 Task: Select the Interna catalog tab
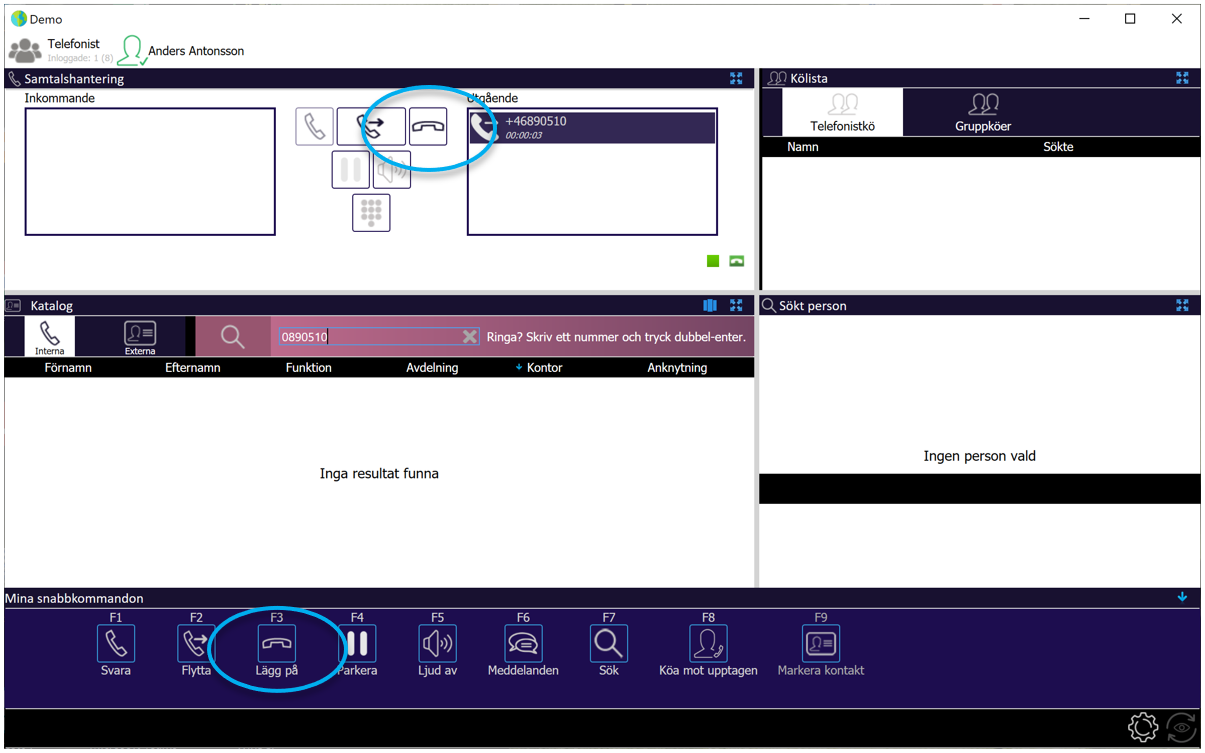click(x=49, y=337)
